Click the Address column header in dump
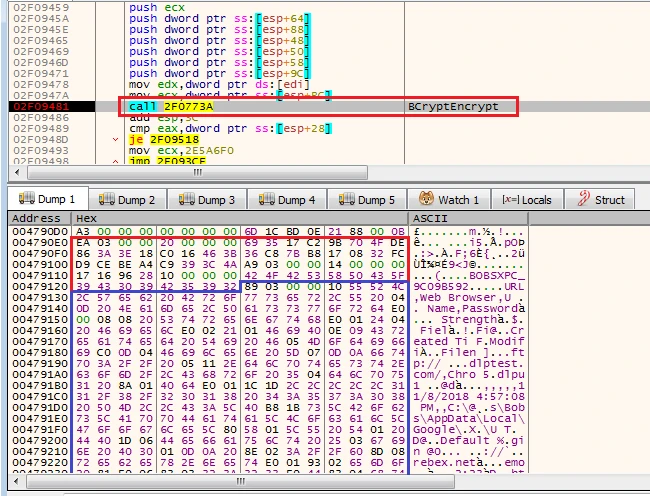The height and width of the screenshot is (496, 650). click(40, 218)
